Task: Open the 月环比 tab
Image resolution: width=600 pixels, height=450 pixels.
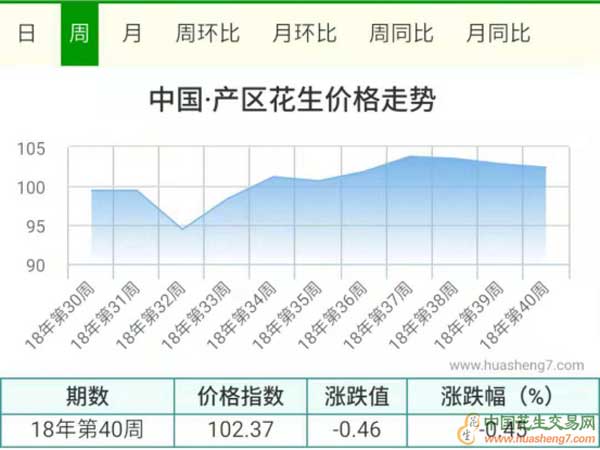Action: [304, 33]
